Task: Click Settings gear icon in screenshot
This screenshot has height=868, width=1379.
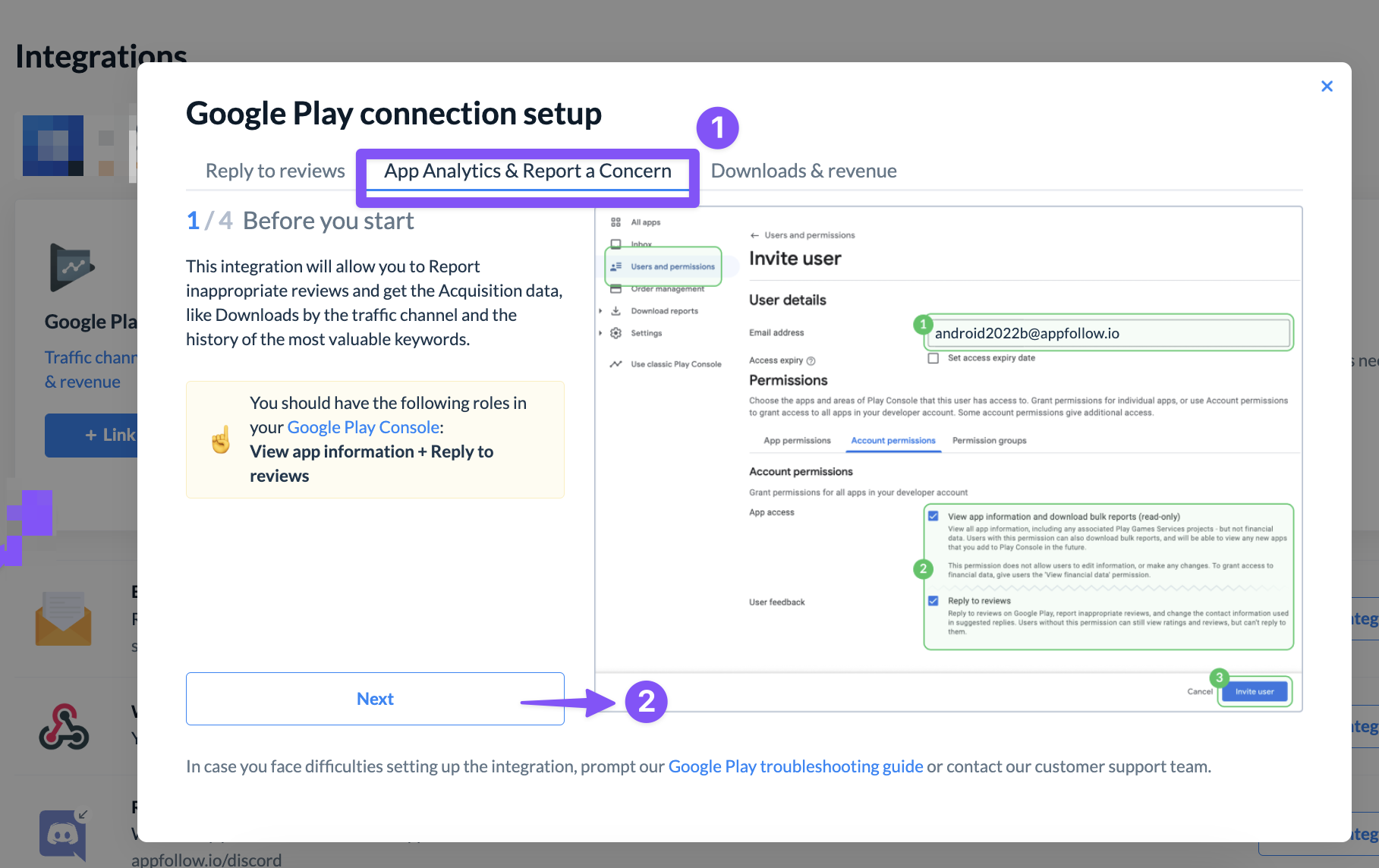Action: click(x=616, y=333)
